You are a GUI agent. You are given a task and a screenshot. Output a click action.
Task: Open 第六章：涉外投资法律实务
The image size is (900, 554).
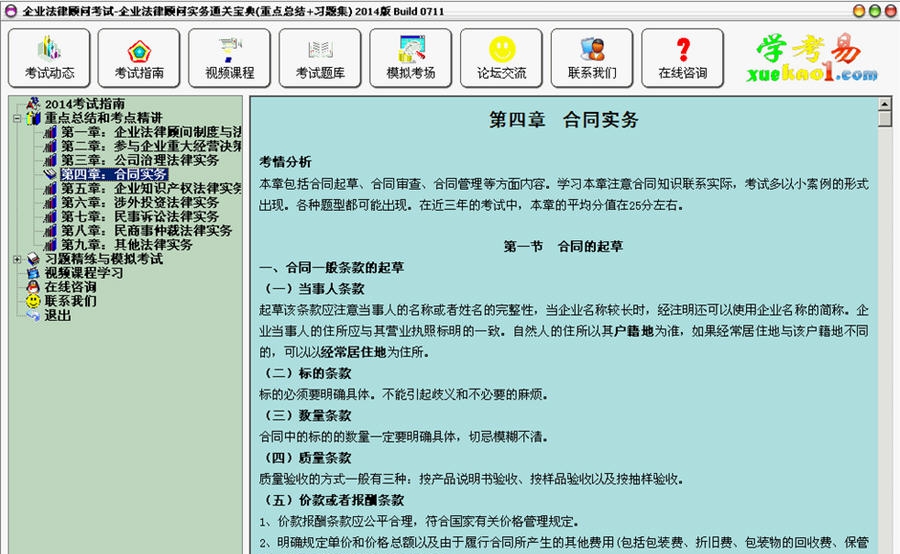pyautogui.click(x=140, y=202)
